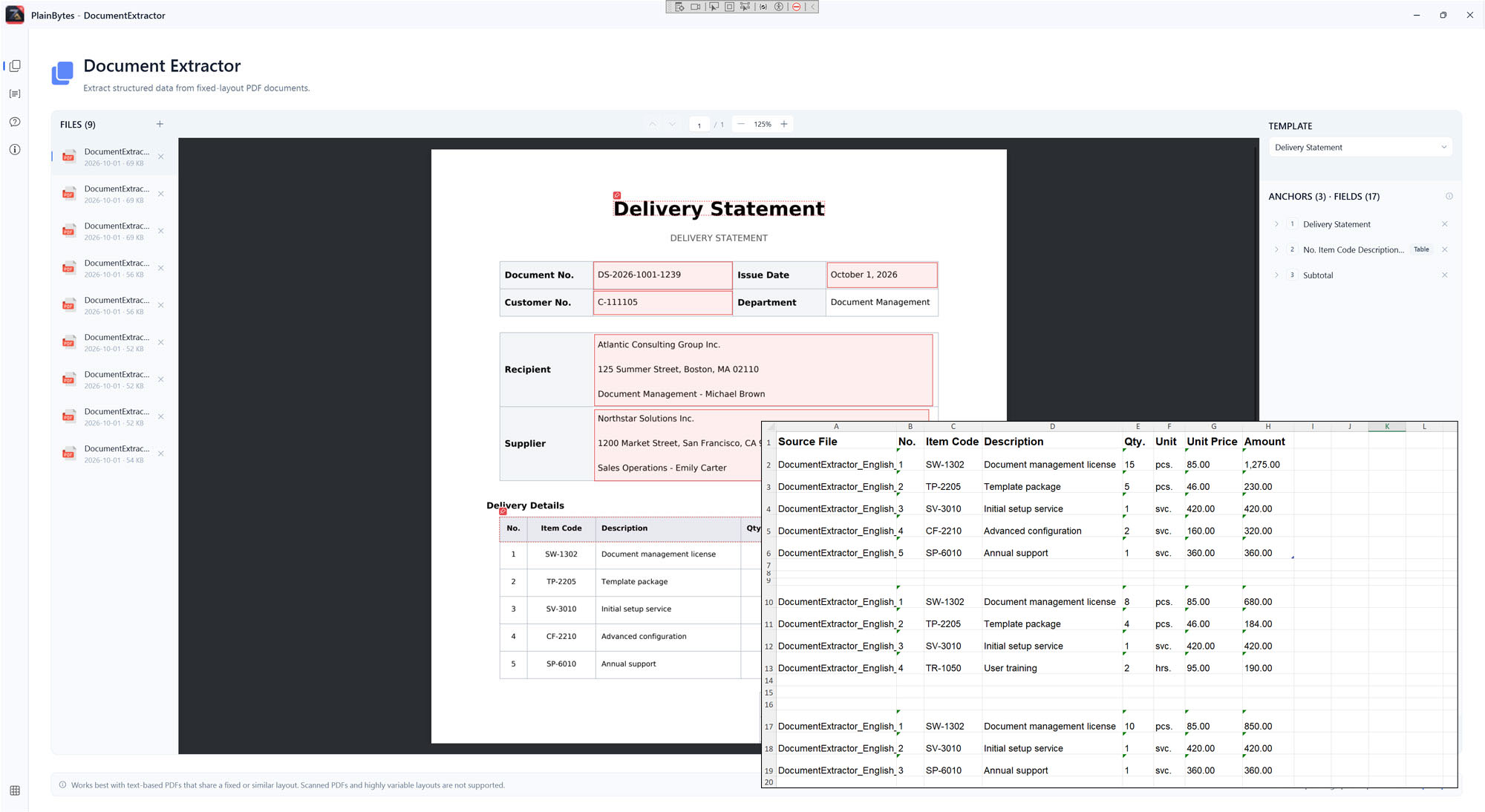Click the anchors info icon

pos(1449,196)
